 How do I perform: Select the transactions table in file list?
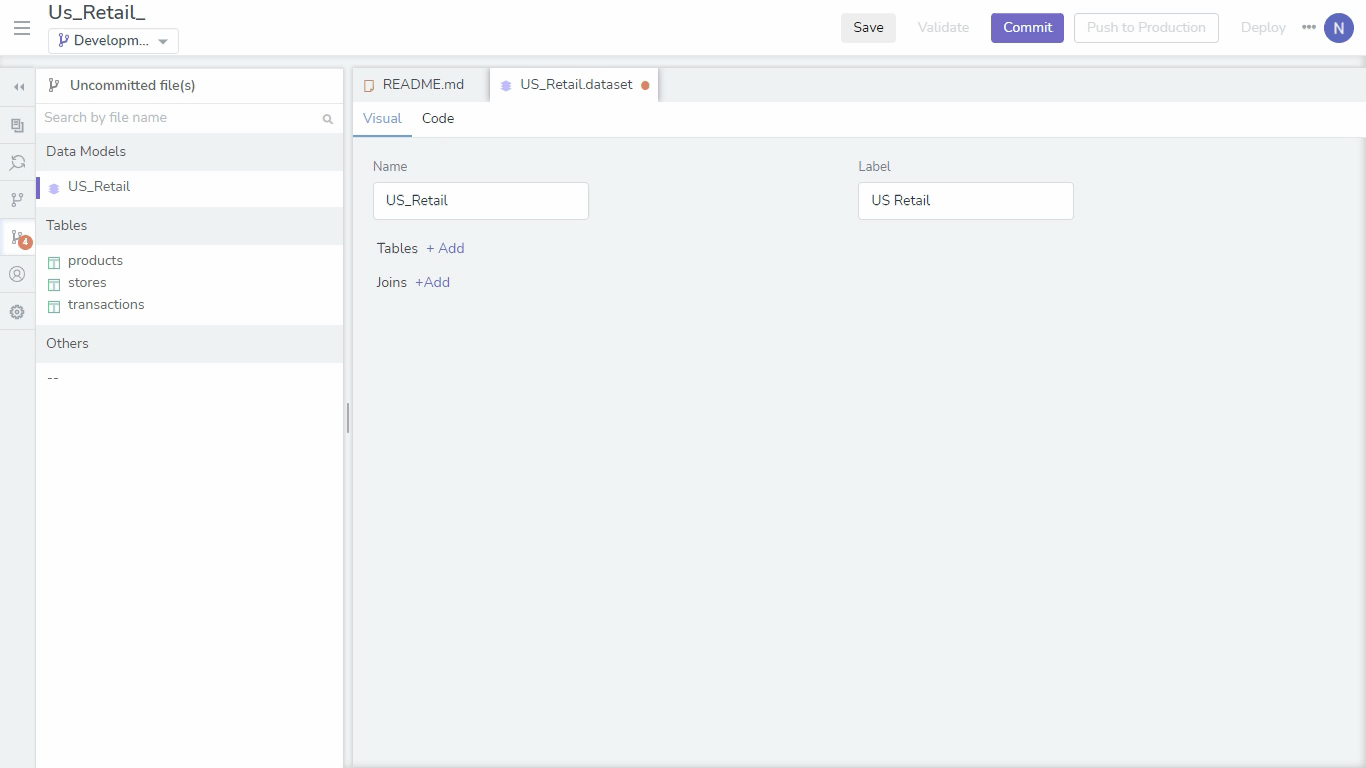(x=106, y=304)
